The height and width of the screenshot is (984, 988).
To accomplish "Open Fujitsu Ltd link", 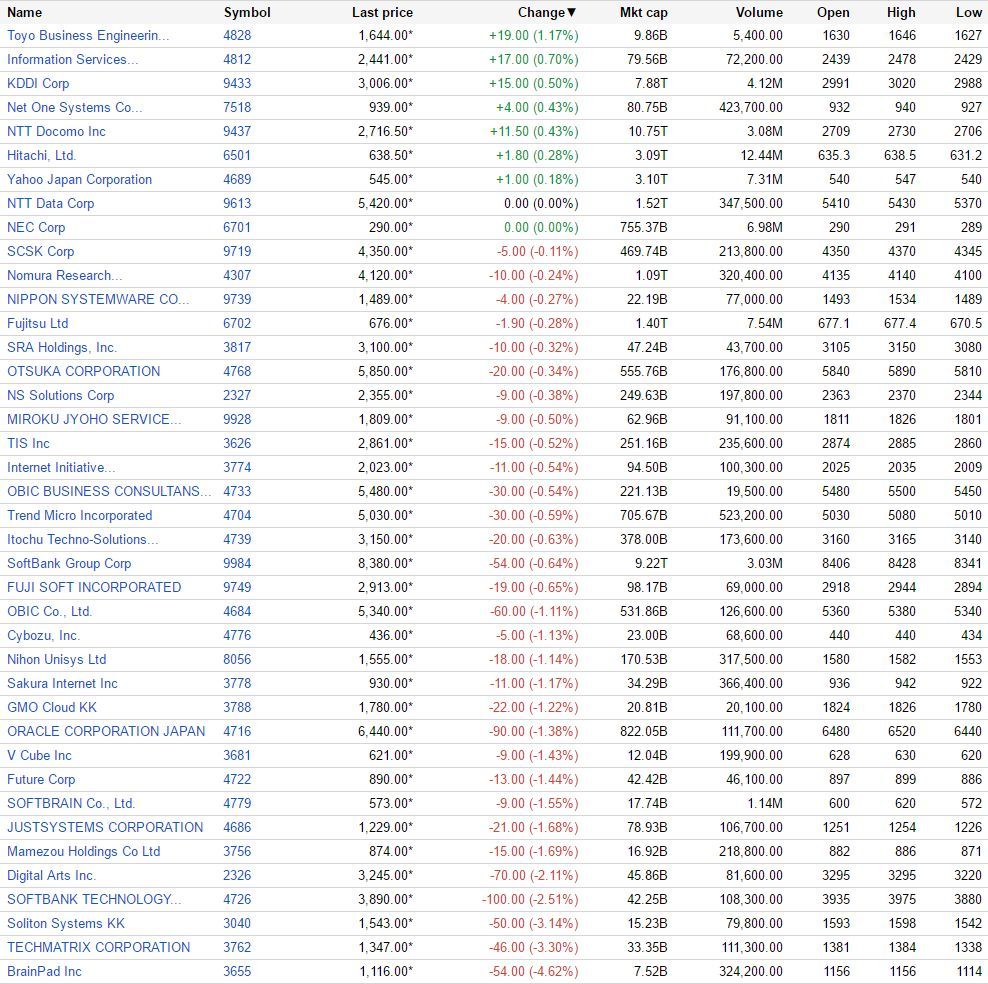I will coord(37,323).
